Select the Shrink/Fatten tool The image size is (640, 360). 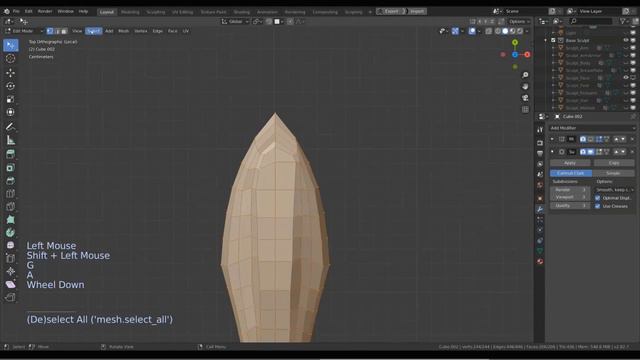click(11, 271)
